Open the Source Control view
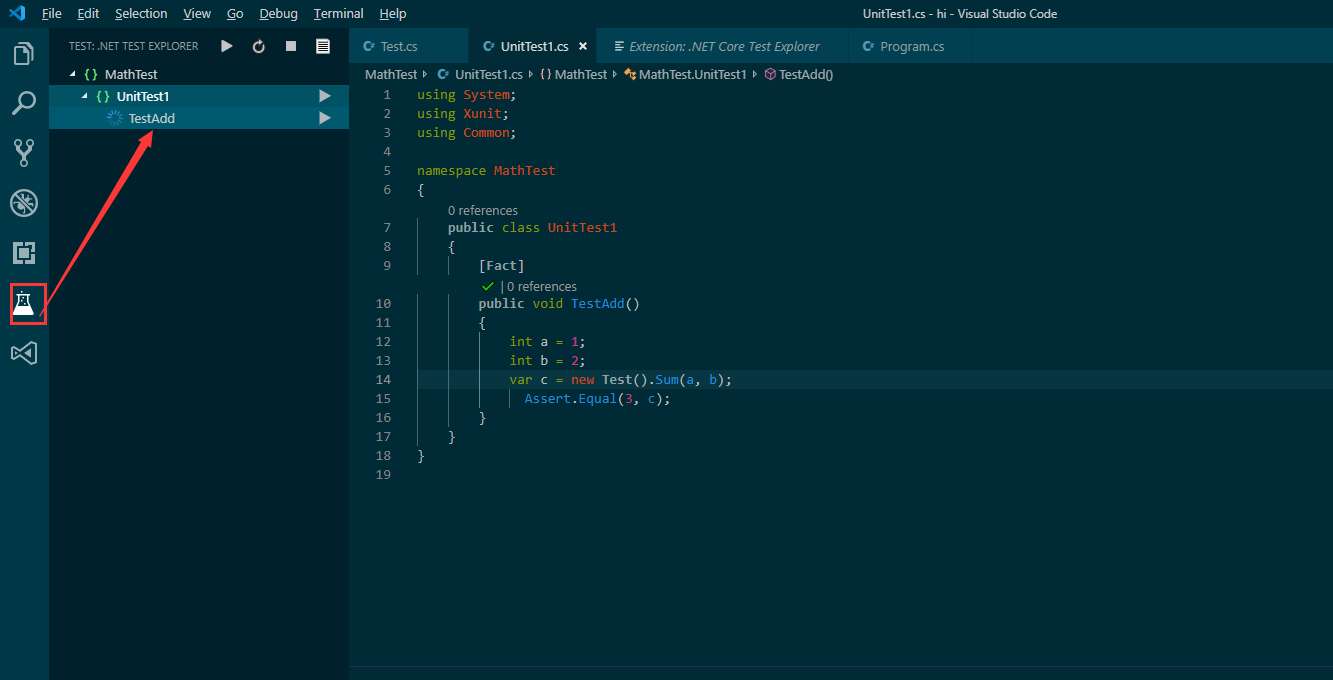Image resolution: width=1333 pixels, height=680 pixels. click(24, 153)
